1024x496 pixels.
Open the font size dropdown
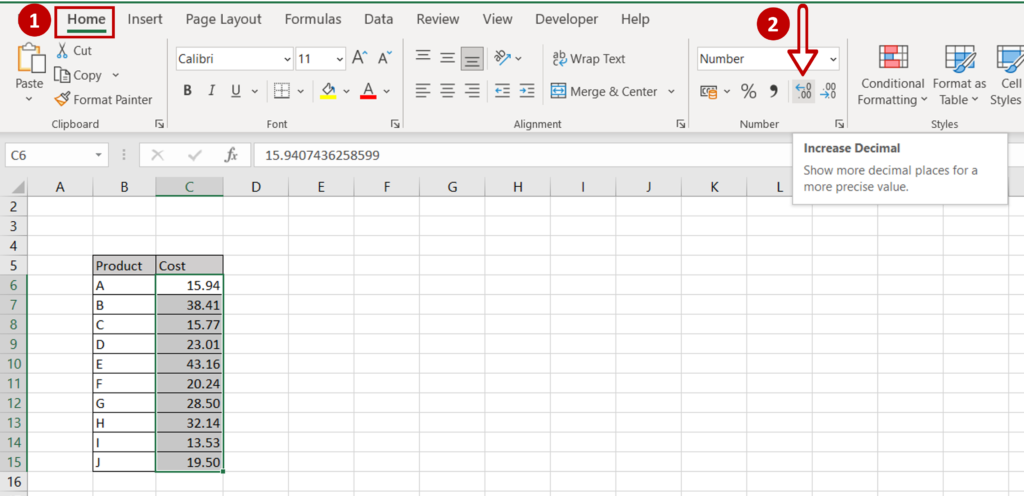tap(340, 59)
